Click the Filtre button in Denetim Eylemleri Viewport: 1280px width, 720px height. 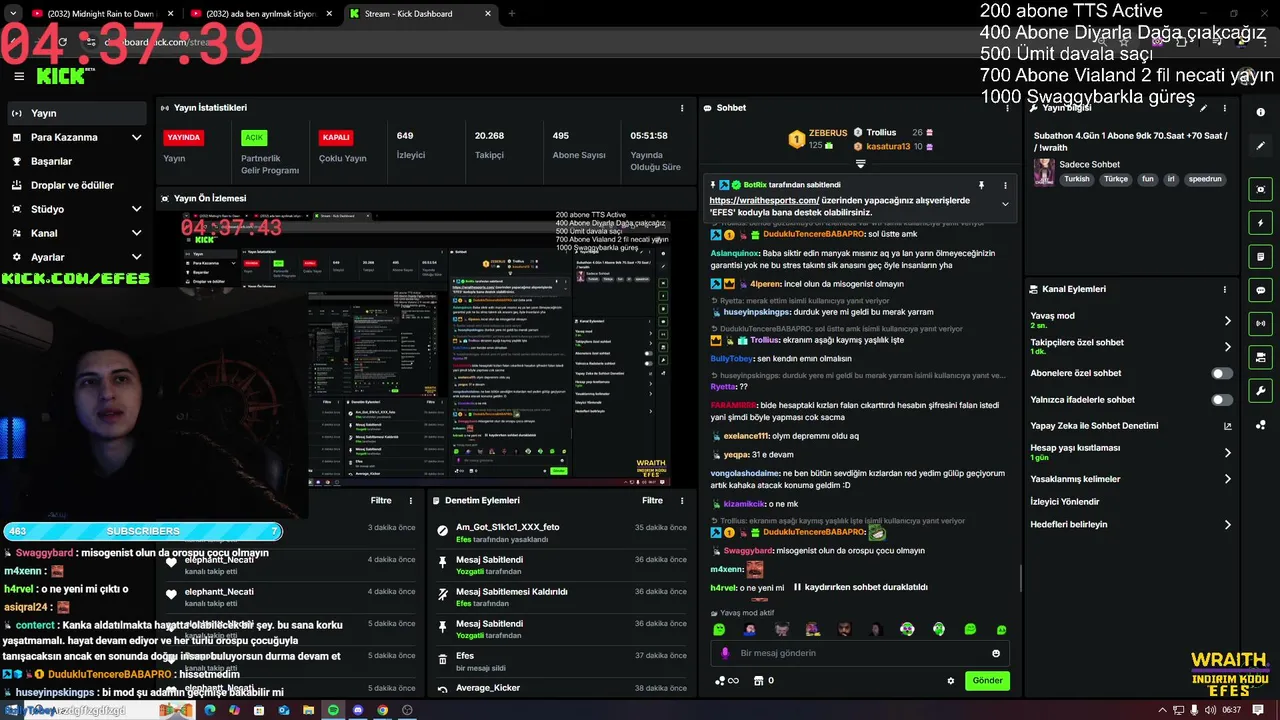652,501
